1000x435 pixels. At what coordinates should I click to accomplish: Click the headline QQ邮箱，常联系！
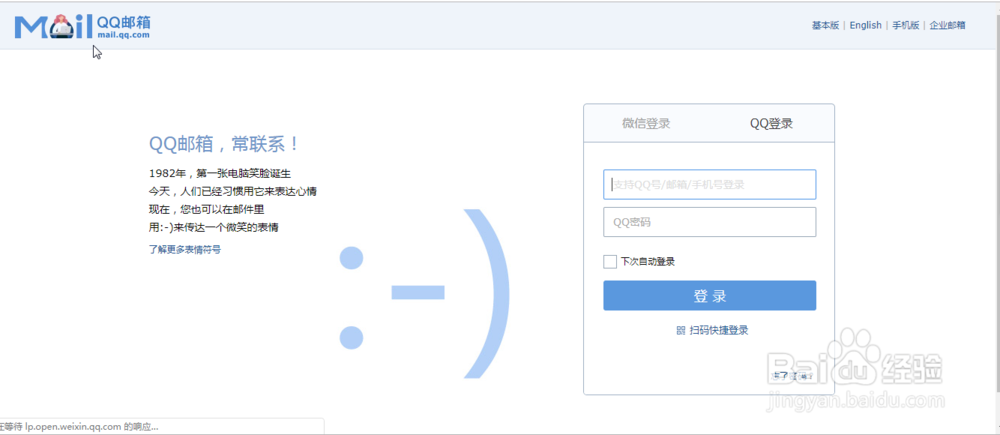224,144
